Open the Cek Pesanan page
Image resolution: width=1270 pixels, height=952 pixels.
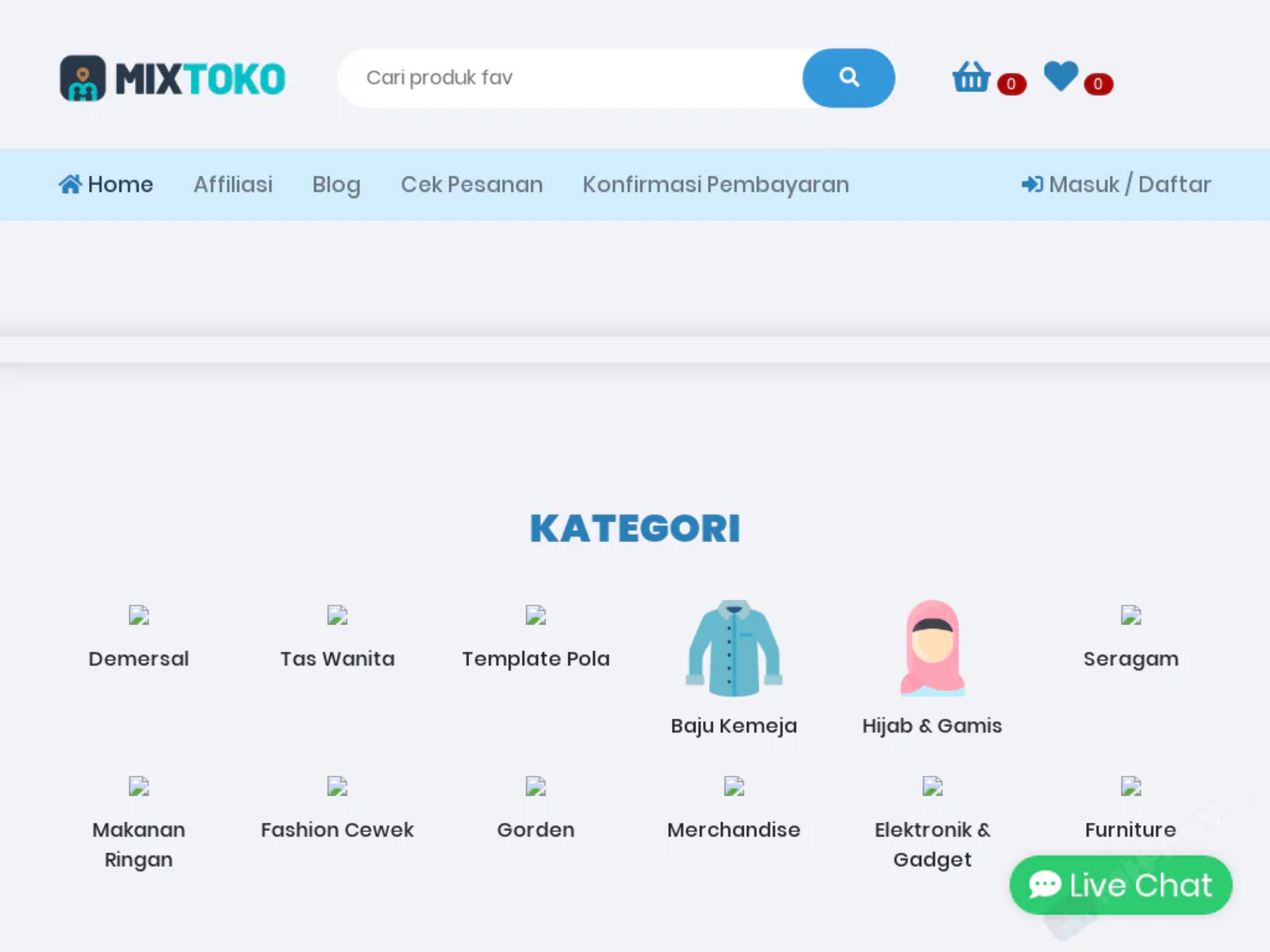[471, 184]
